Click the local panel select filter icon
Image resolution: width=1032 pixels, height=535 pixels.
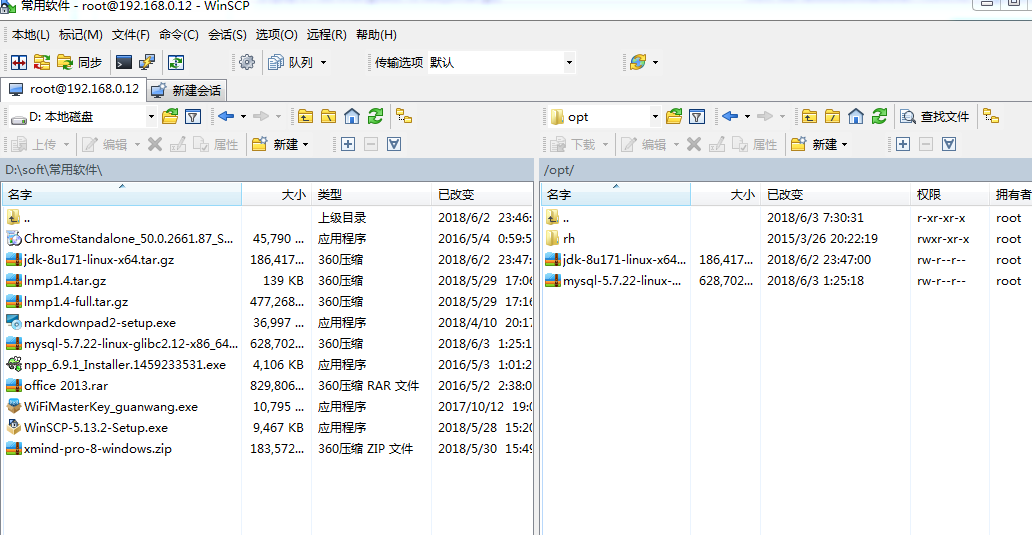[x=394, y=144]
